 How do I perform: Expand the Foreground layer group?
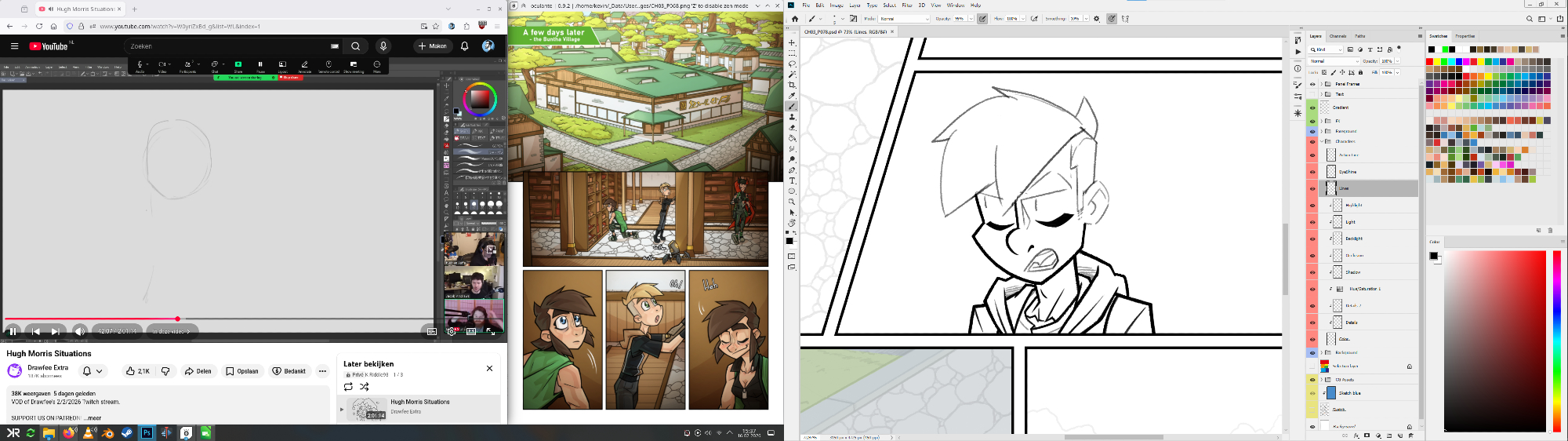pos(1321,131)
